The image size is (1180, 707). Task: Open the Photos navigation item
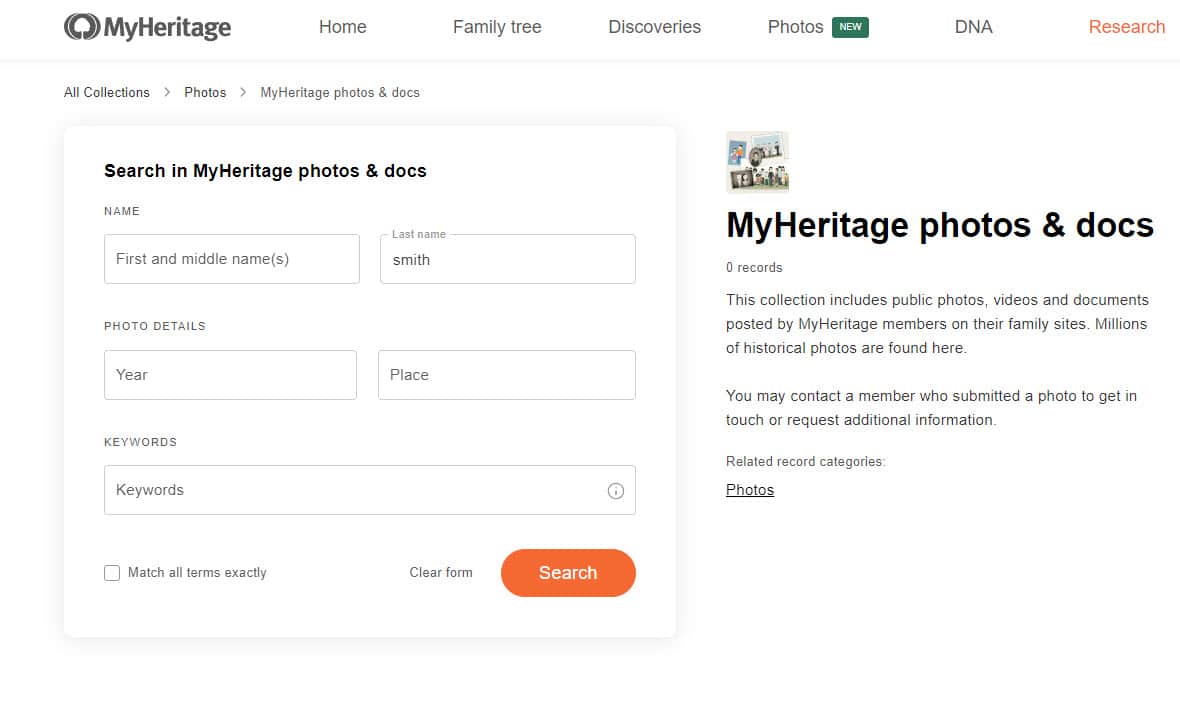[x=795, y=27]
